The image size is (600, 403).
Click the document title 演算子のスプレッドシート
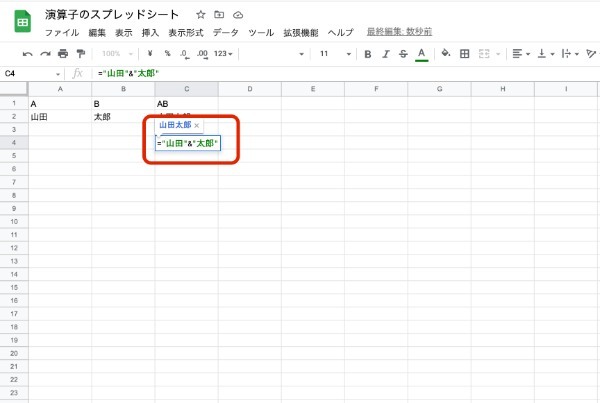[x=112, y=15]
